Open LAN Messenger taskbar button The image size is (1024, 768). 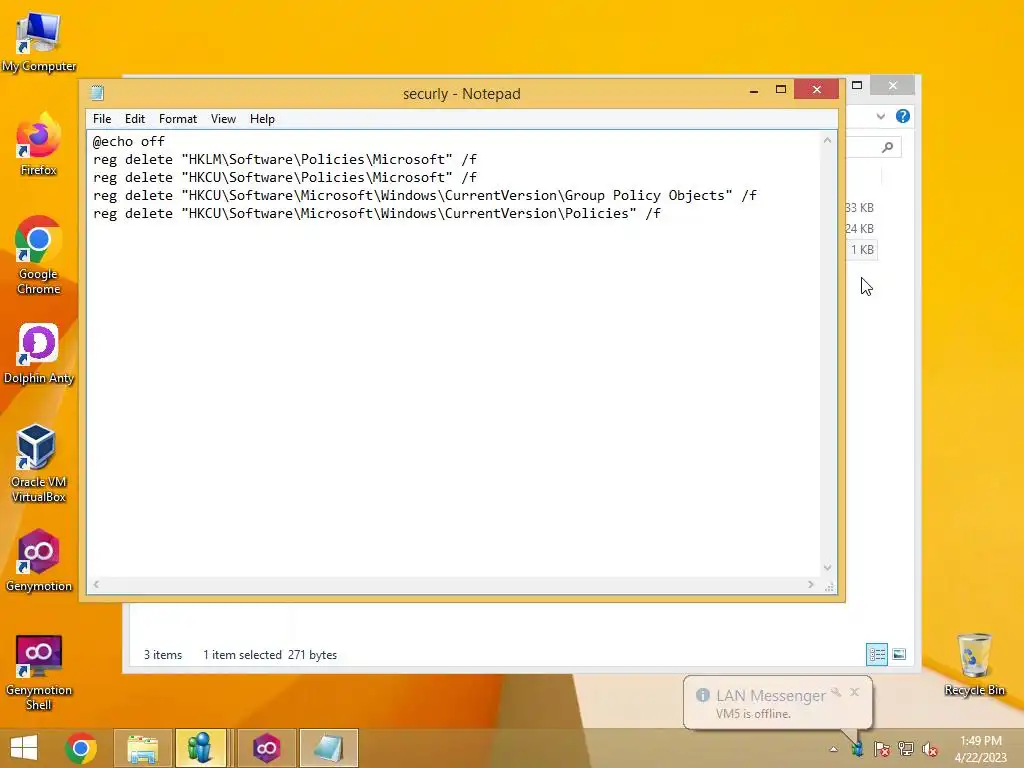coord(200,748)
